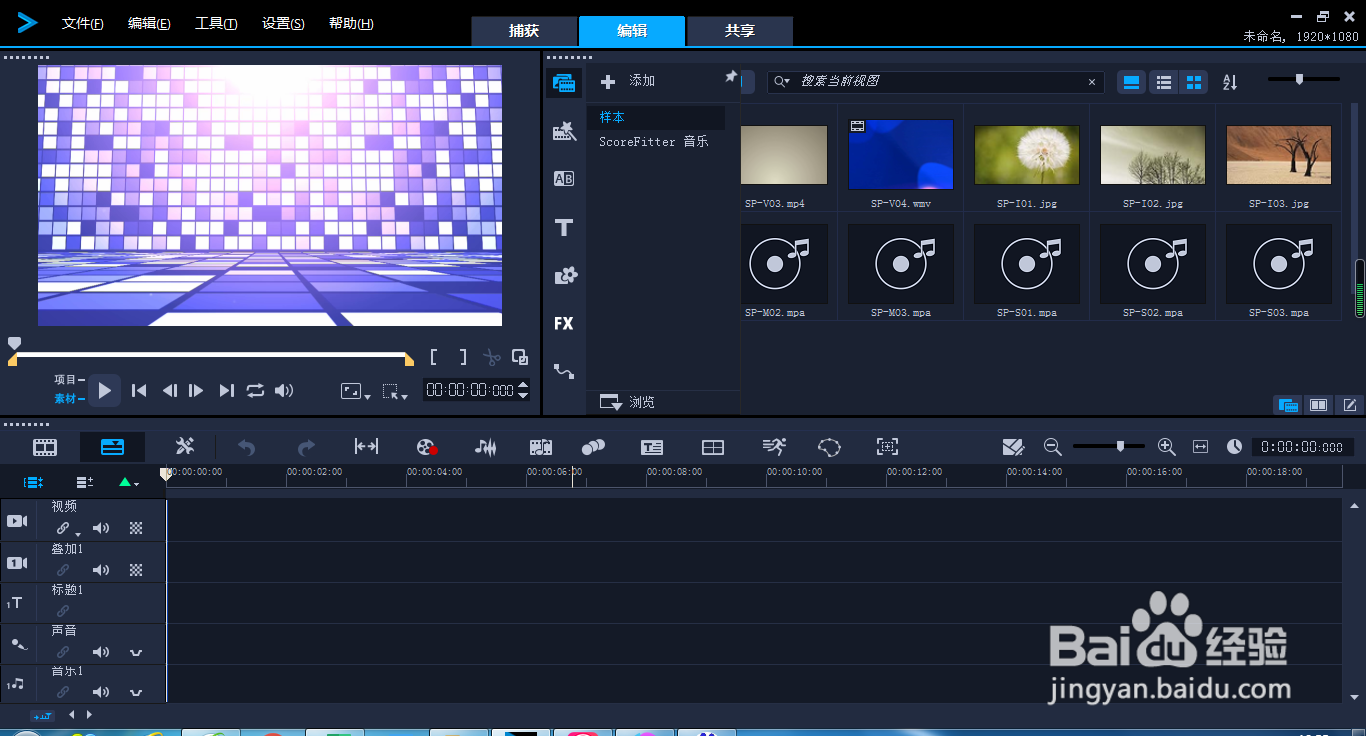Select ScoreFitter 音乐 folder
The height and width of the screenshot is (736, 1366).
point(656,142)
